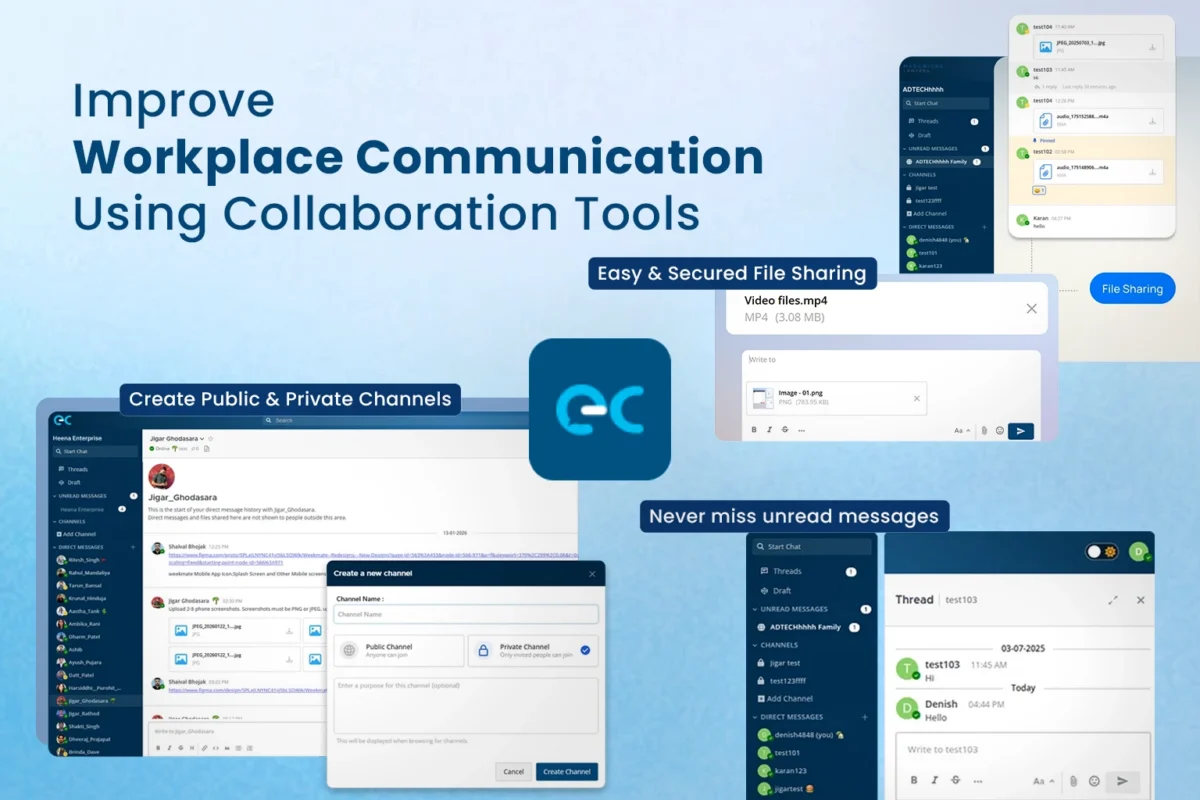Select Private Channel option in create channel dialog
This screenshot has height=800, width=1200.
click(x=533, y=650)
